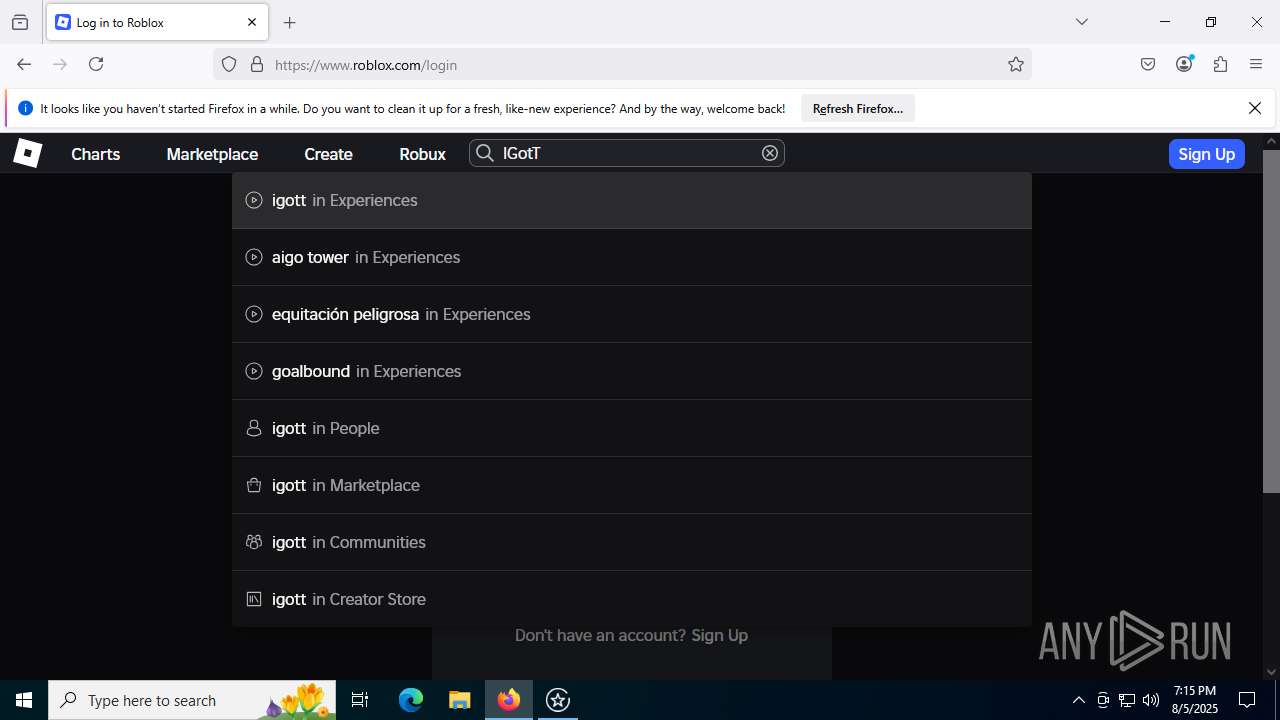
Task: Click the Firefox taskbar icon
Action: 509,700
